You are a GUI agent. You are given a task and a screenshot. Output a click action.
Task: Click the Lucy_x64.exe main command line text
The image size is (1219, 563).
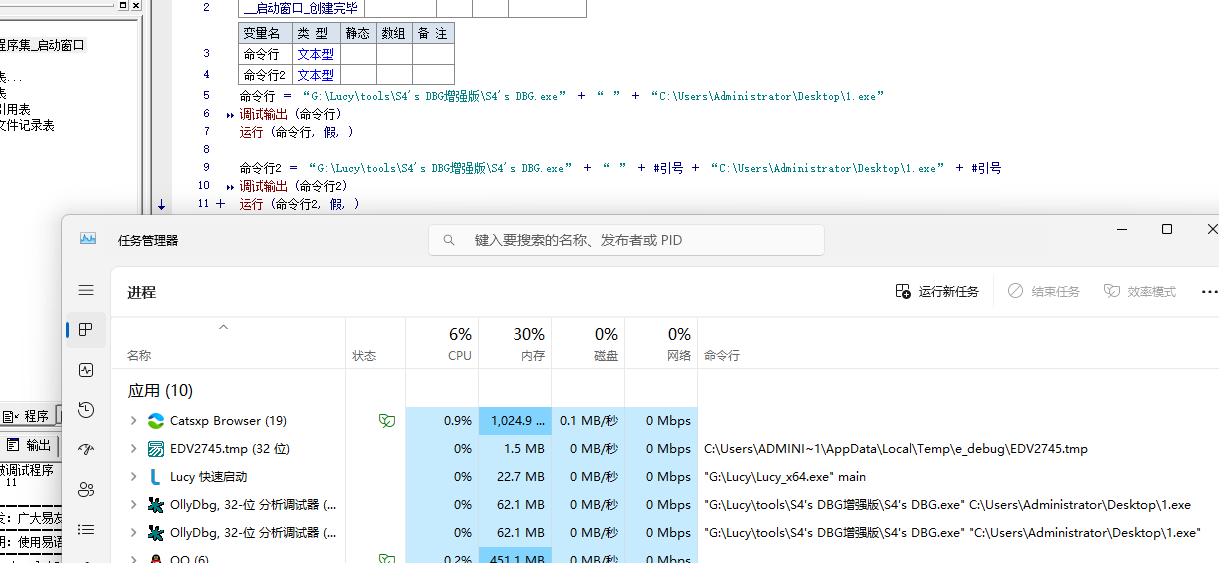pyautogui.click(x=785, y=477)
